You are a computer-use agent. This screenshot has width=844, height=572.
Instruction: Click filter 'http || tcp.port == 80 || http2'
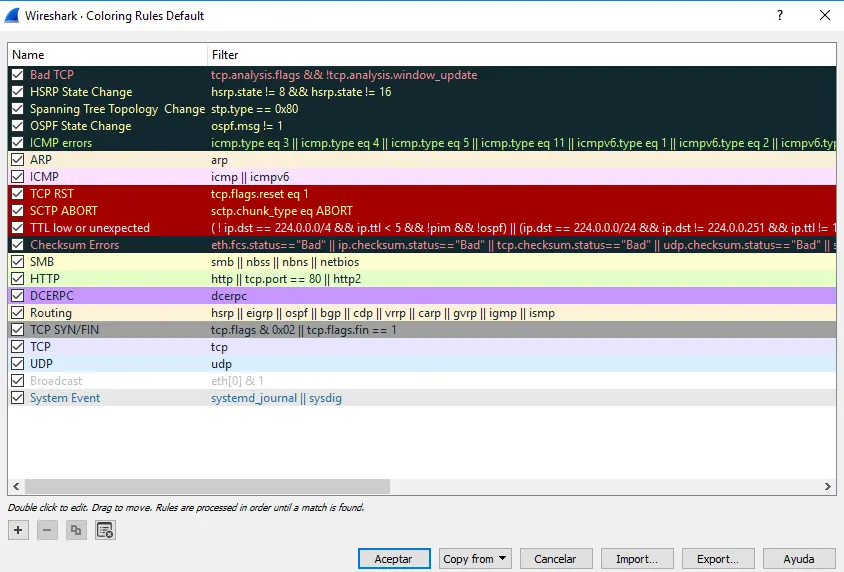point(286,279)
